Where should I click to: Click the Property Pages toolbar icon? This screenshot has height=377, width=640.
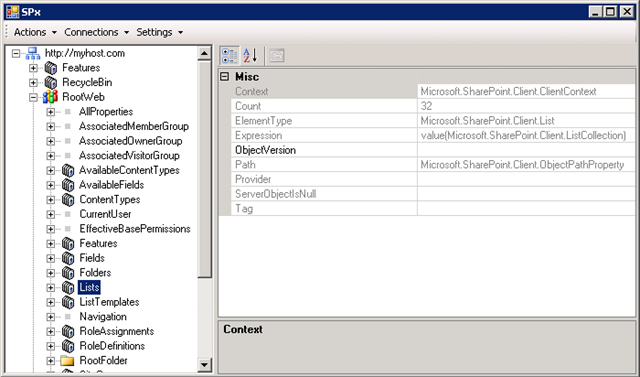[277, 55]
